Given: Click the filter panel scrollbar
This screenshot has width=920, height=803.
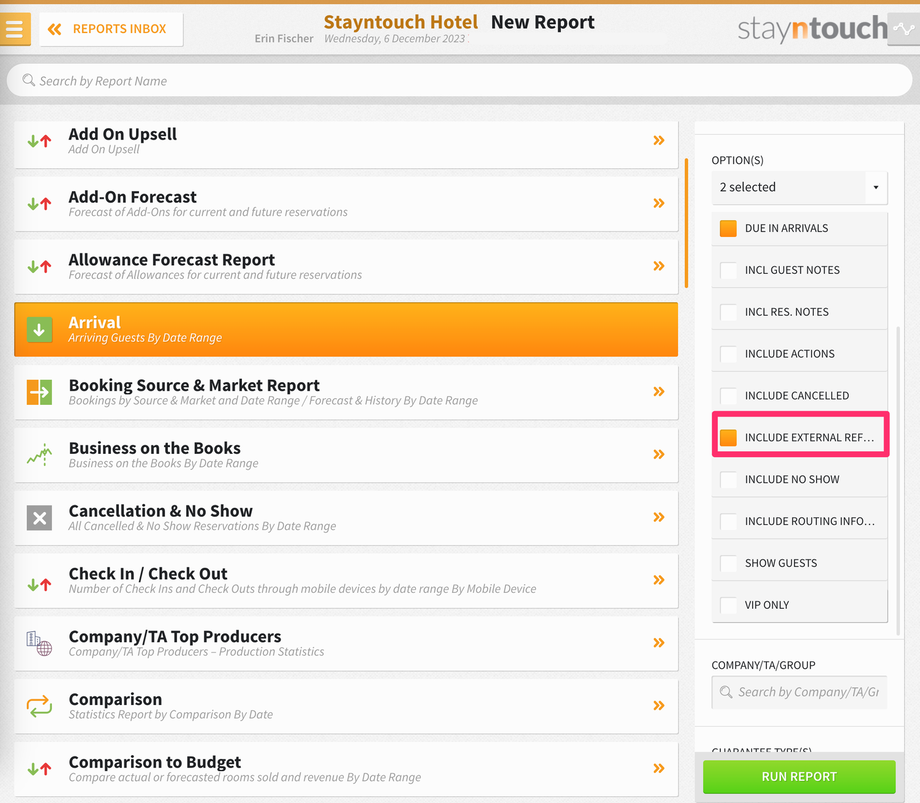Looking at the screenshot, I should pyautogui.click(x=898, y=481).
